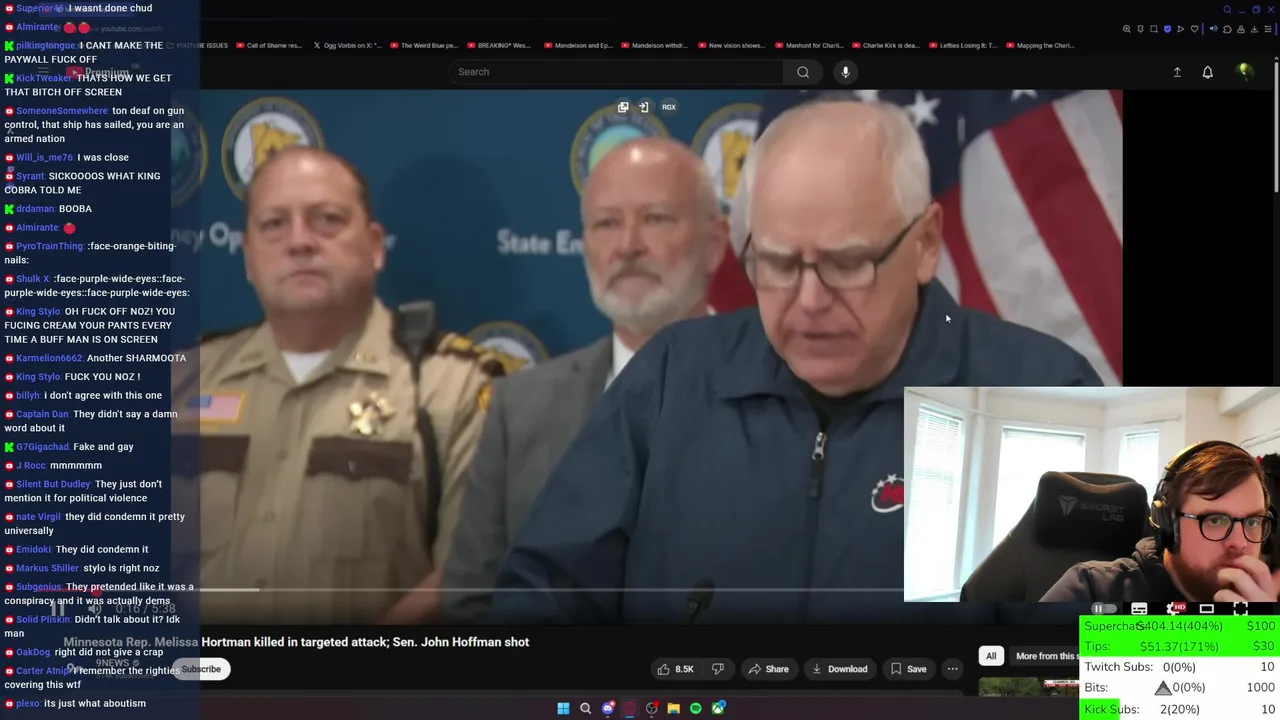The height and width of the screenshot is (720, 1280).
Task: Open 'Manhunt for Charli...' bookmark
Action: point(808,45)
